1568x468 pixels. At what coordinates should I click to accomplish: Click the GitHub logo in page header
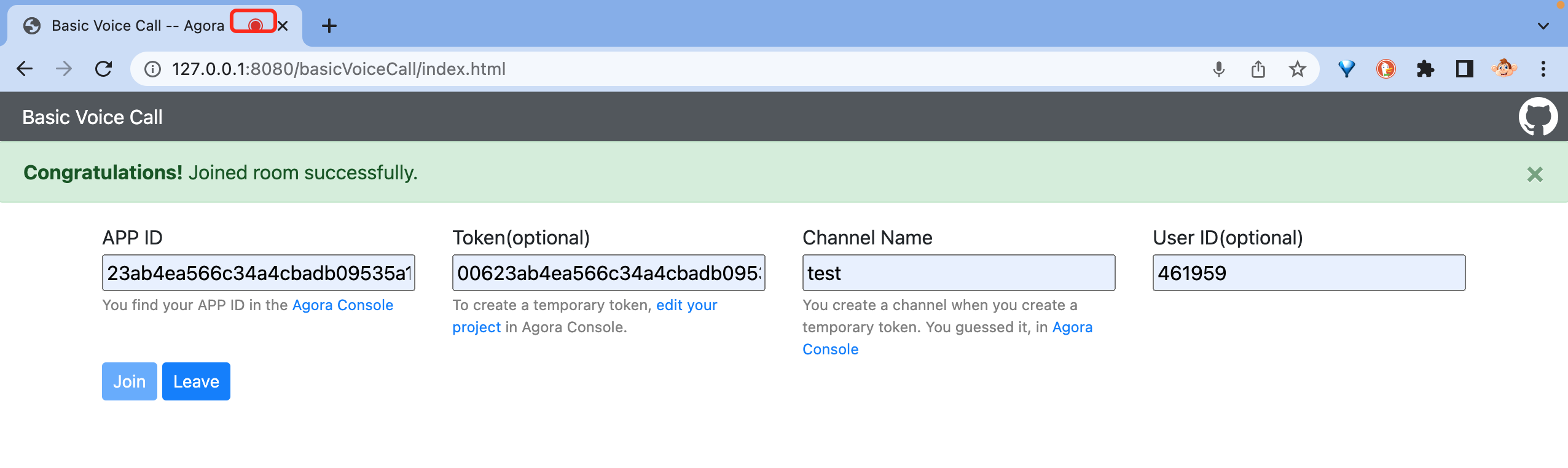point(1537,117)
